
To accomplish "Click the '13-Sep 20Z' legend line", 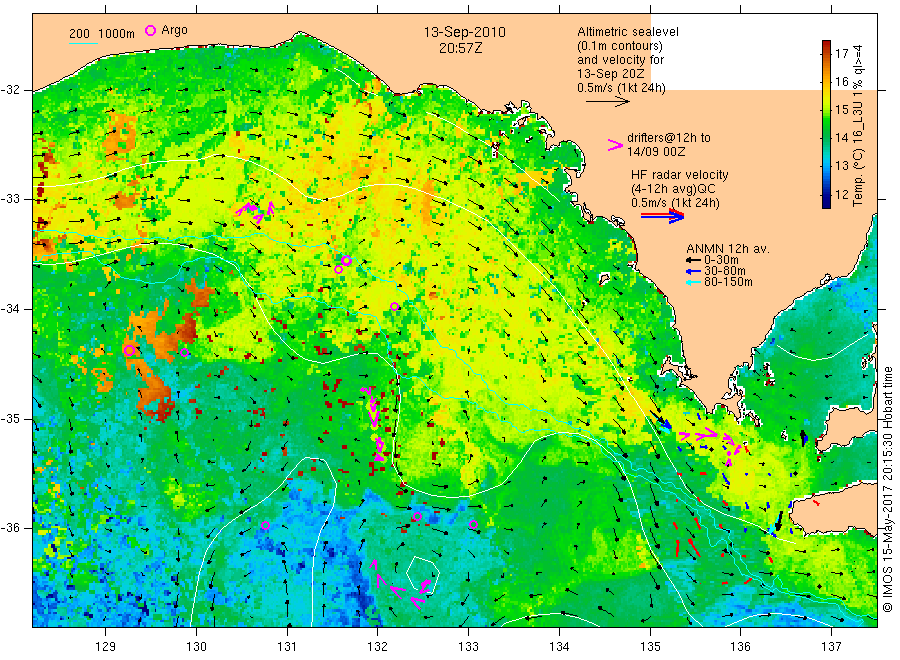I will pos(610,74).
